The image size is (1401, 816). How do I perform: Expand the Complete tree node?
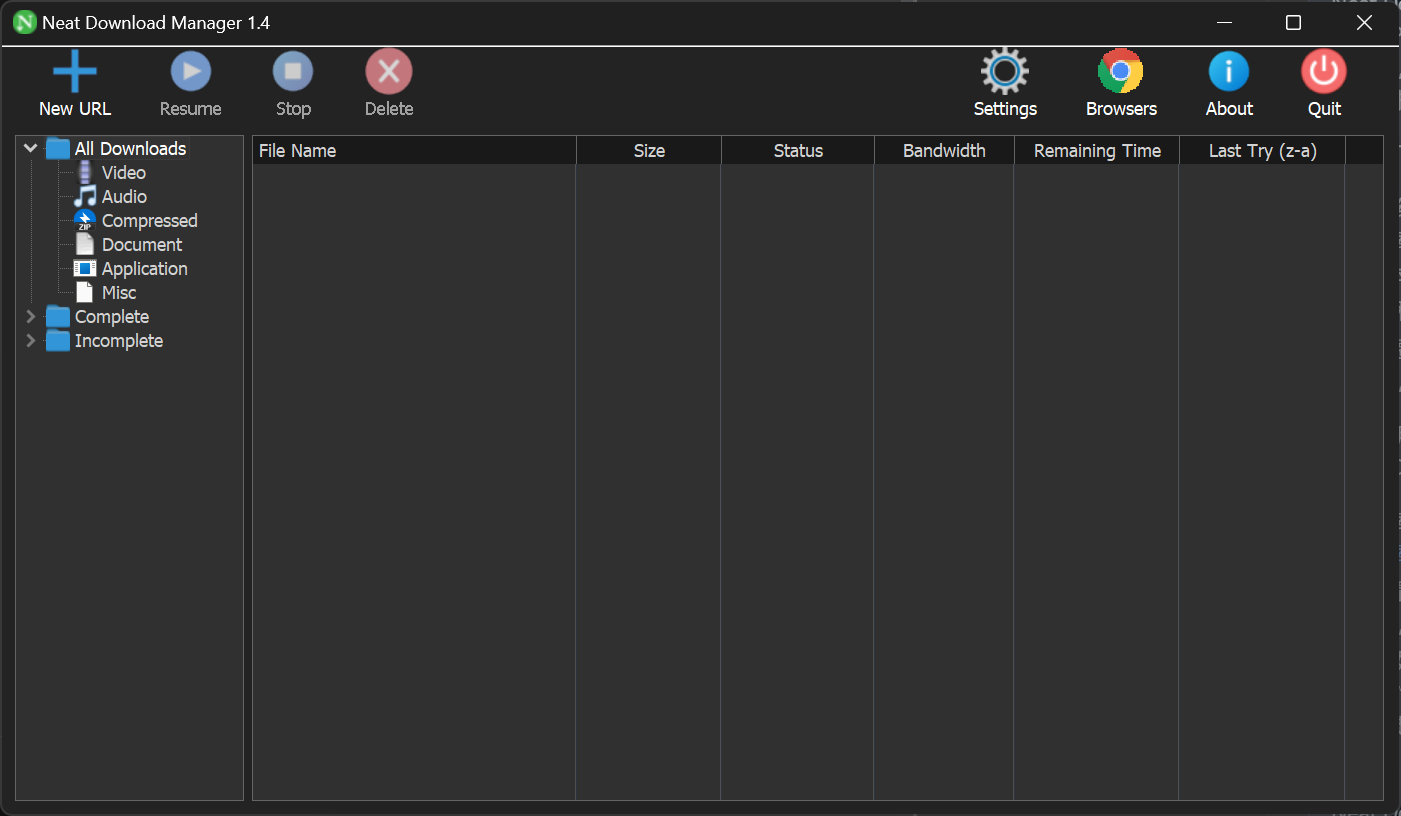pos(31,317)
